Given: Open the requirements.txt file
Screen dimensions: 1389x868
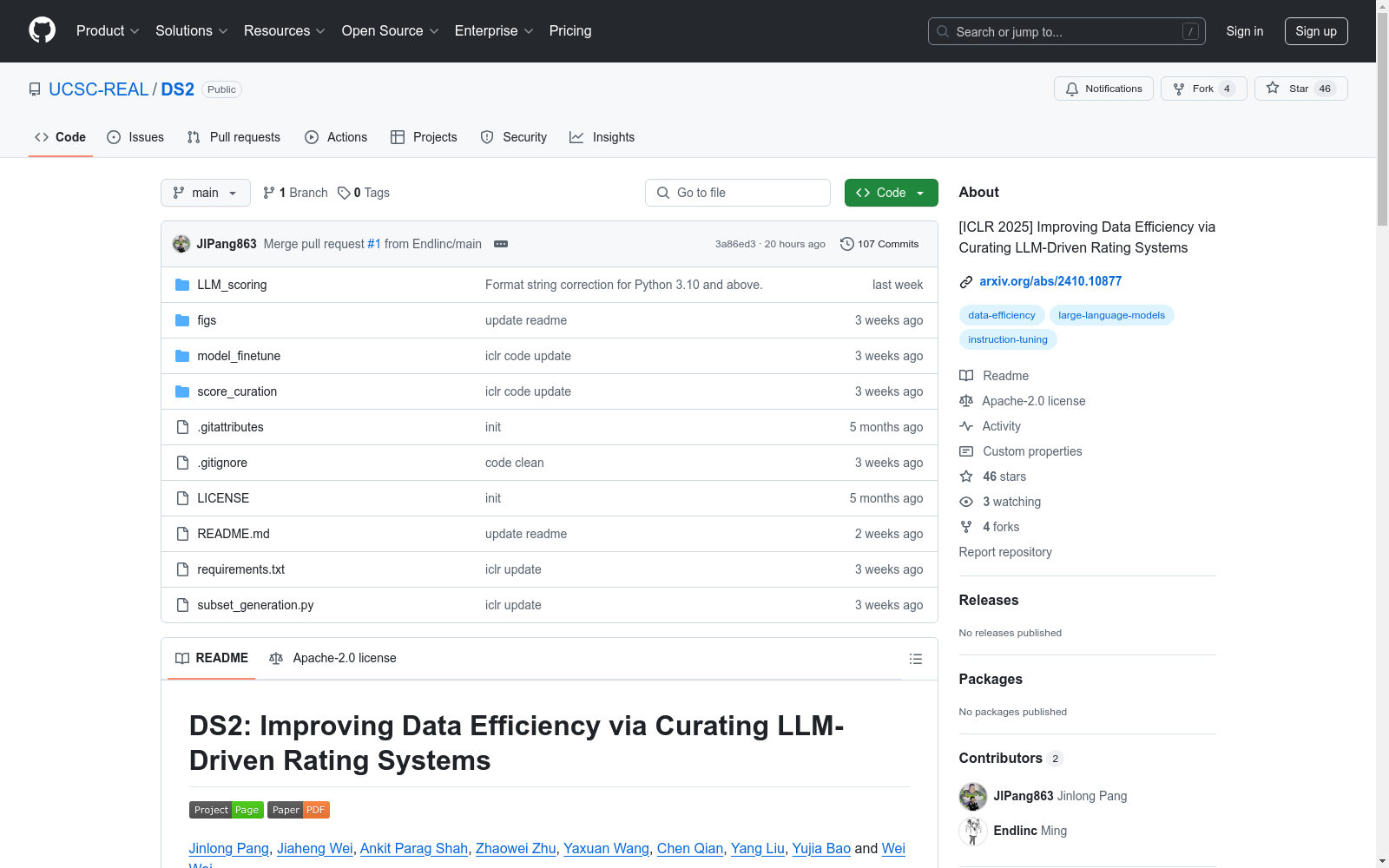Looking at the screenshot, I should pyautogui.click(x=241, y=569).
